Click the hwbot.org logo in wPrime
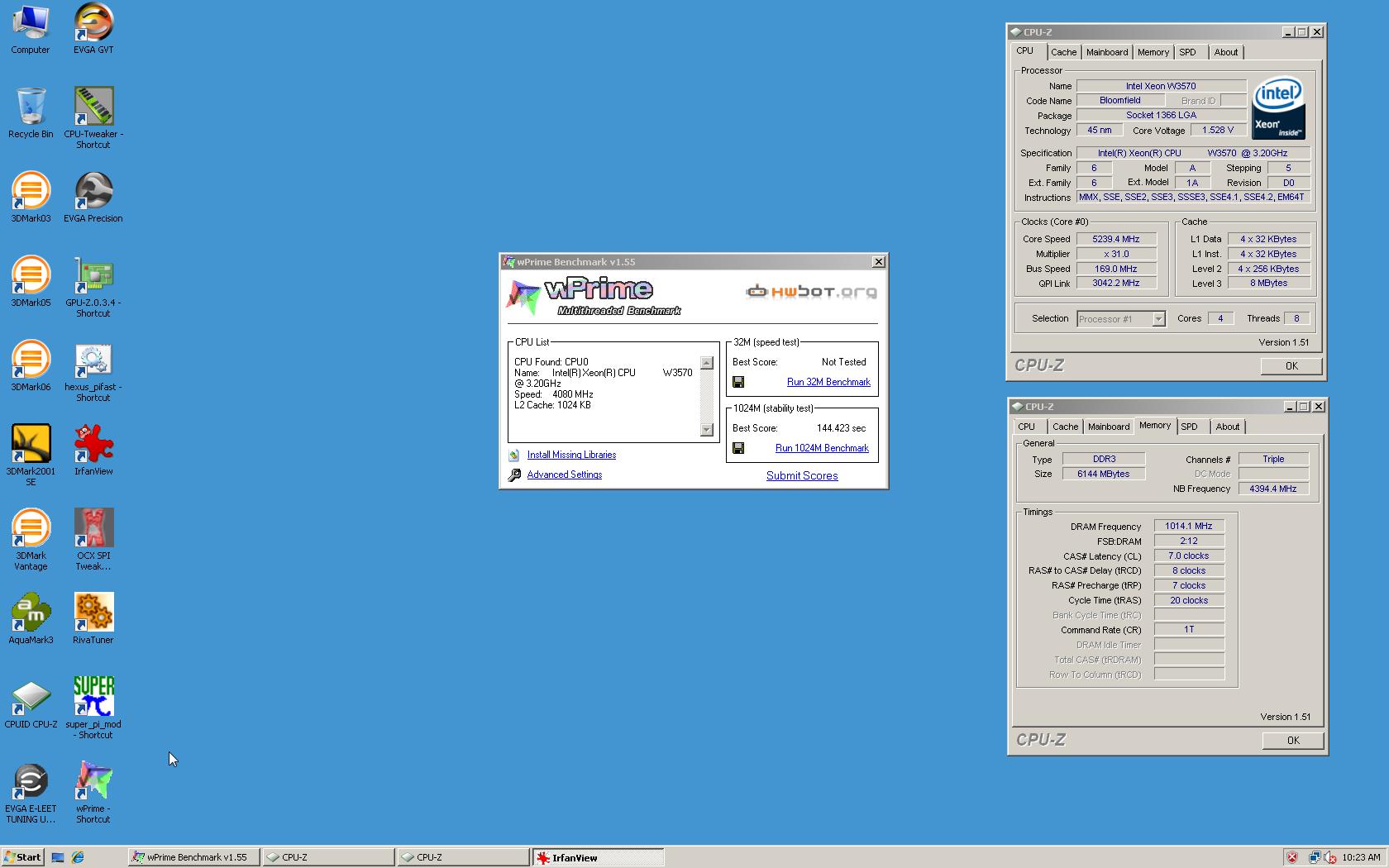The image size is (1389, 868). 811,291
